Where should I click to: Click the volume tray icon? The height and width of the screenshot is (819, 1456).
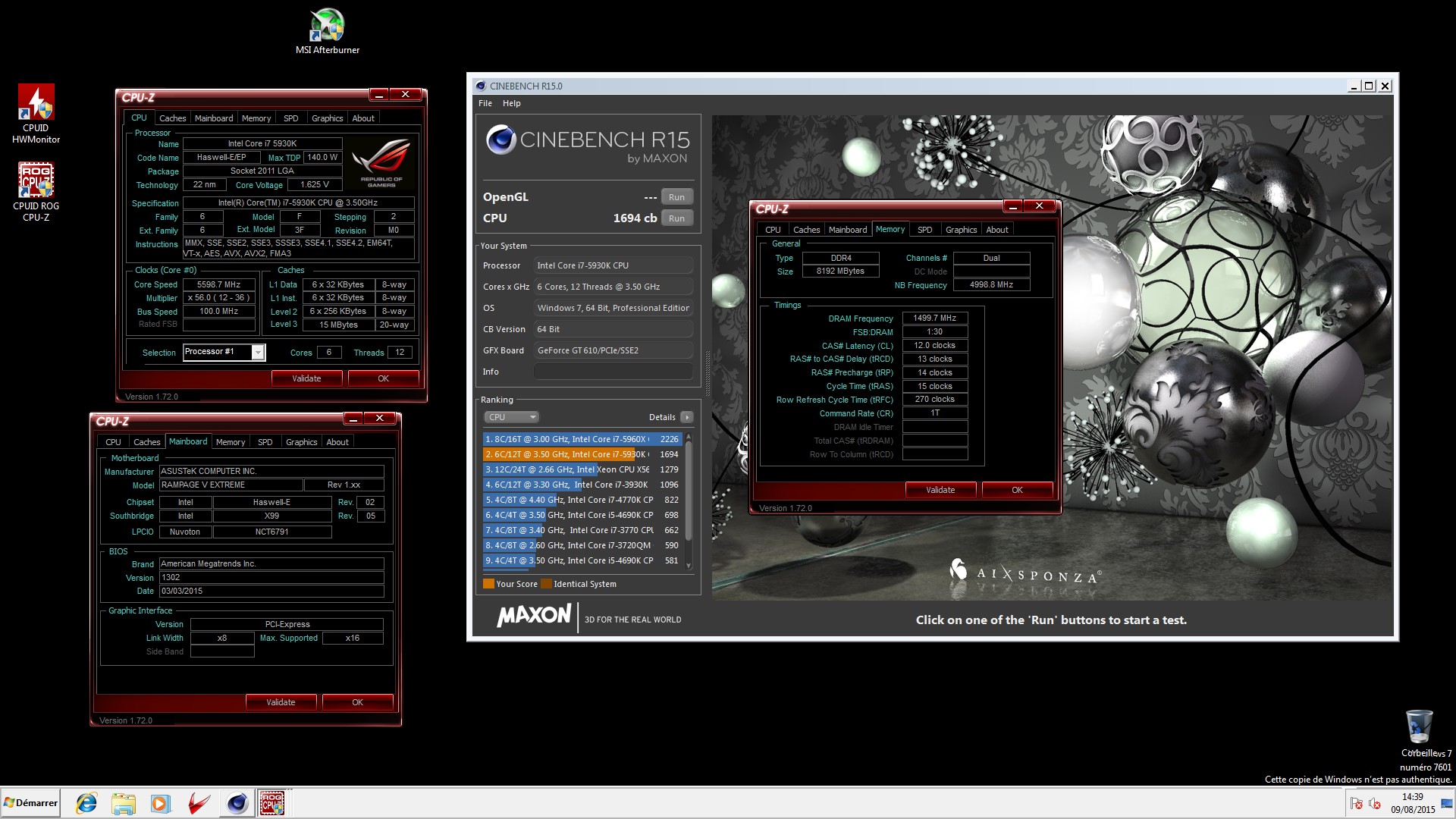1374,804
